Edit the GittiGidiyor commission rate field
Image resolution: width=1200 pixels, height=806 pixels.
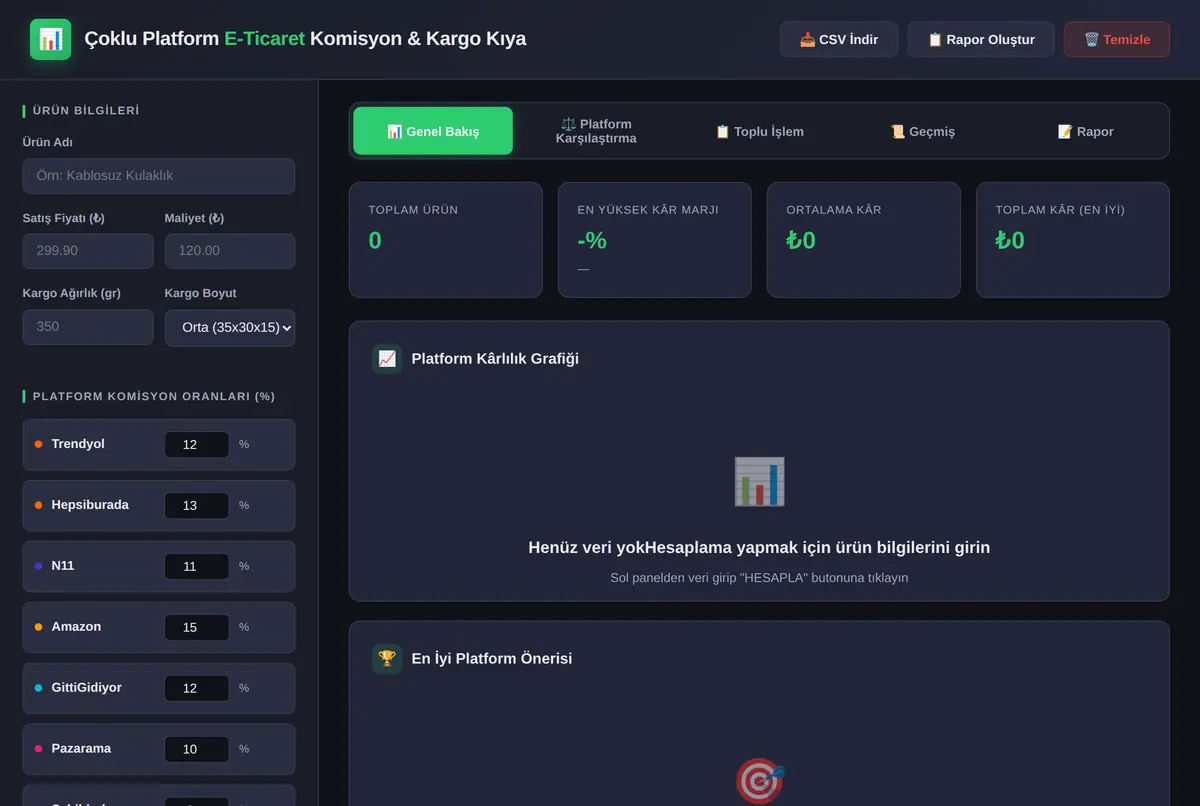(197, 689)
